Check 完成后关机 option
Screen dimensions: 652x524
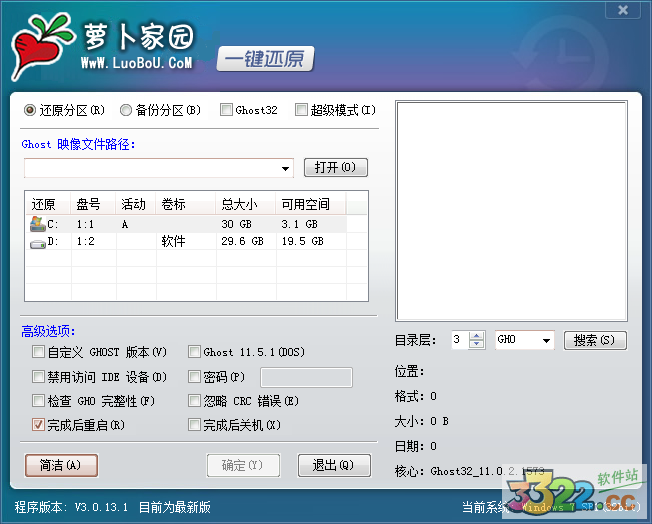(x=194, y=425)
